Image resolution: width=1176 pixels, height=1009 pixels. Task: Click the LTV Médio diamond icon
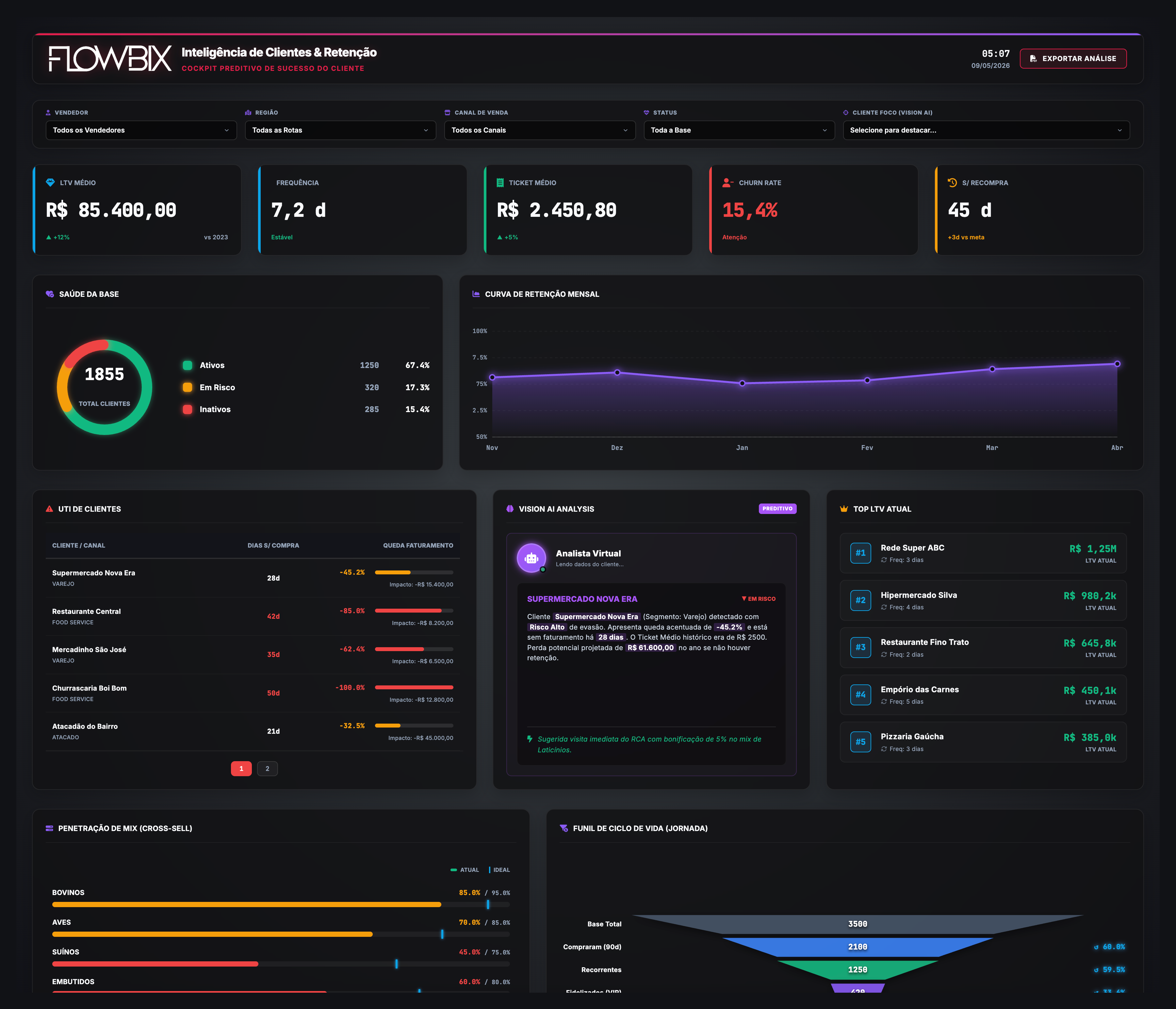pos(50,183)
